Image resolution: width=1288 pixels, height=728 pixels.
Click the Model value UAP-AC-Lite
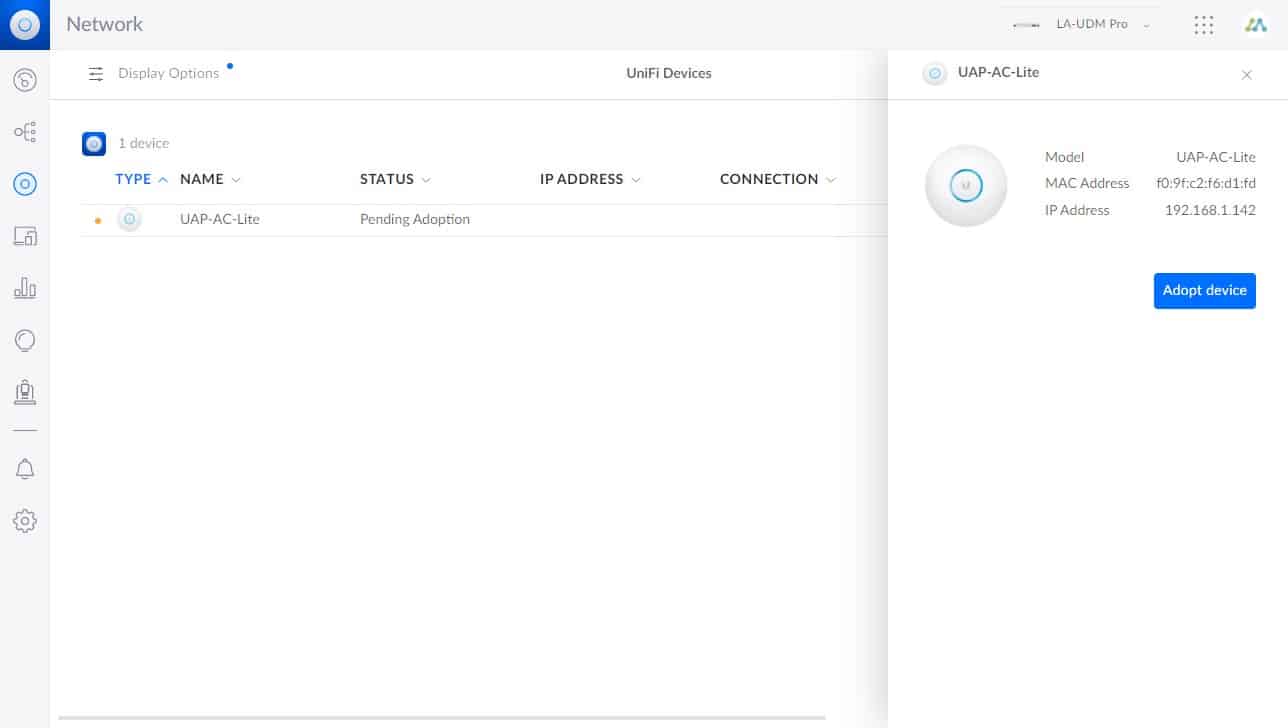coord(1216,158)
